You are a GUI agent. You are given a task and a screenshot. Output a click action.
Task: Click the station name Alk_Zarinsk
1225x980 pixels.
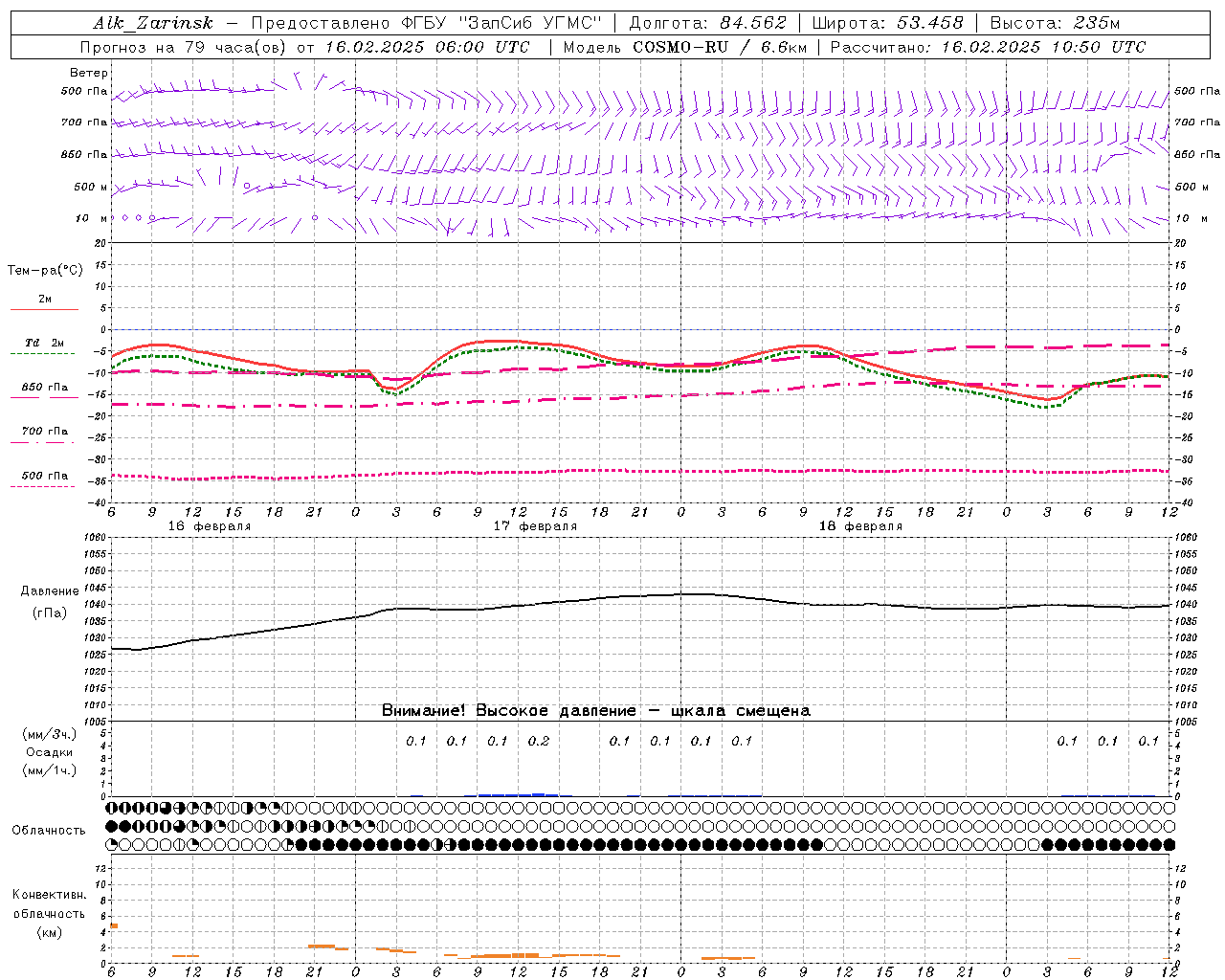click(x=152, y=23)
